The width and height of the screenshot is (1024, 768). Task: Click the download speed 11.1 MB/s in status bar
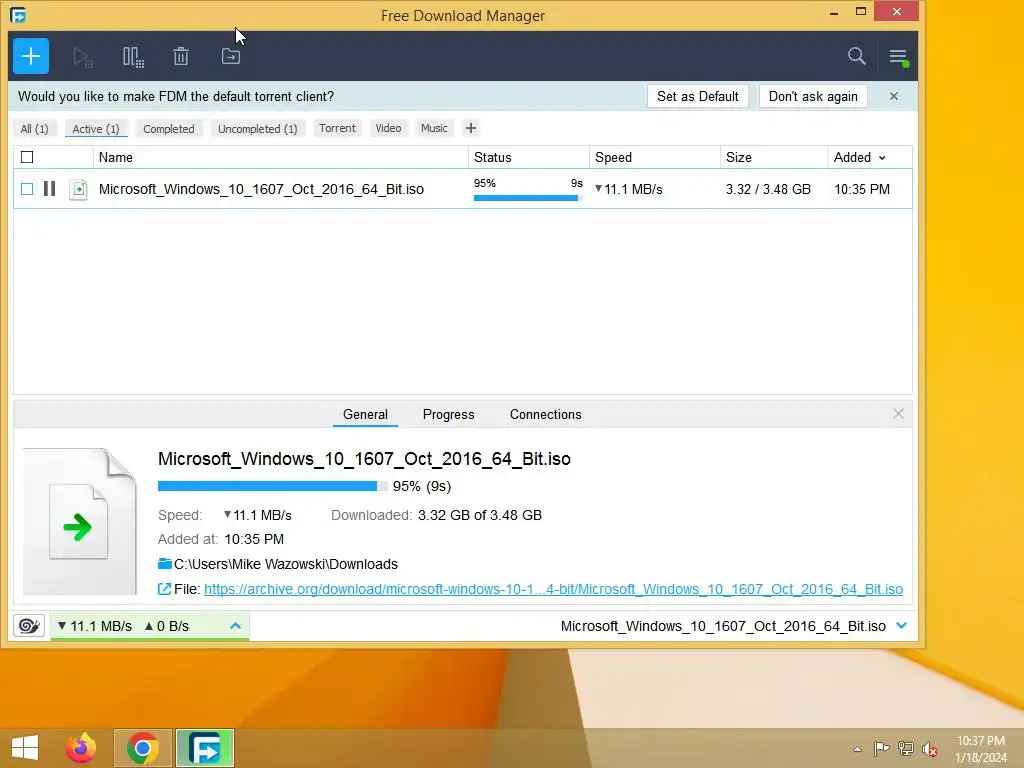pyautogui.click(x=95, y=626)
